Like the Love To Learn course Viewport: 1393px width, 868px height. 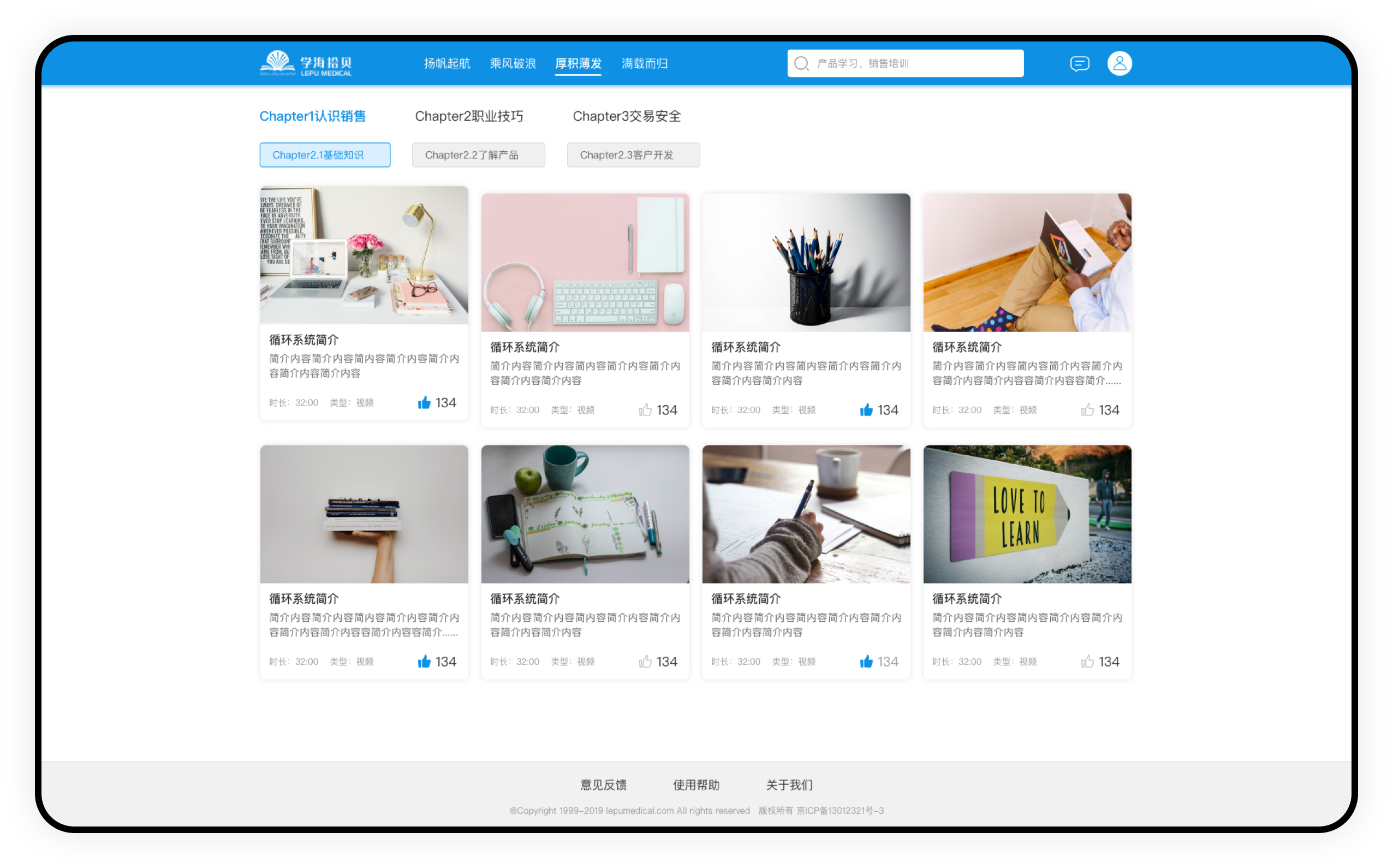coord(1087,661)
